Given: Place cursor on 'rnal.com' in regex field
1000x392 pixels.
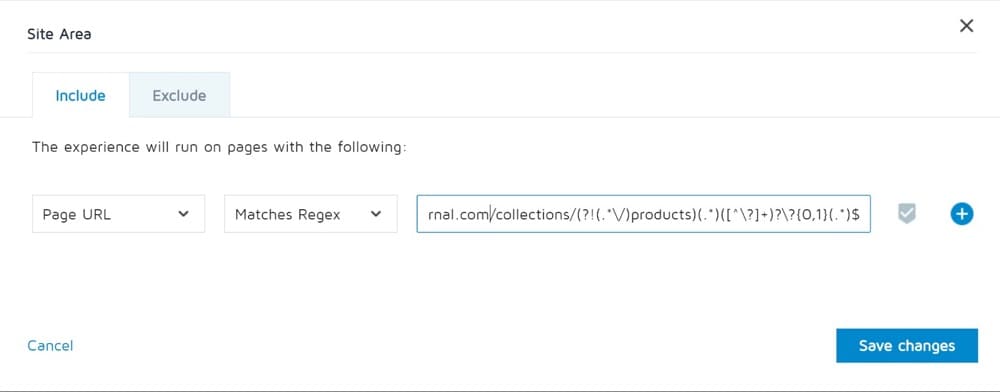Looking at the screenshot, I should [458, 215].
